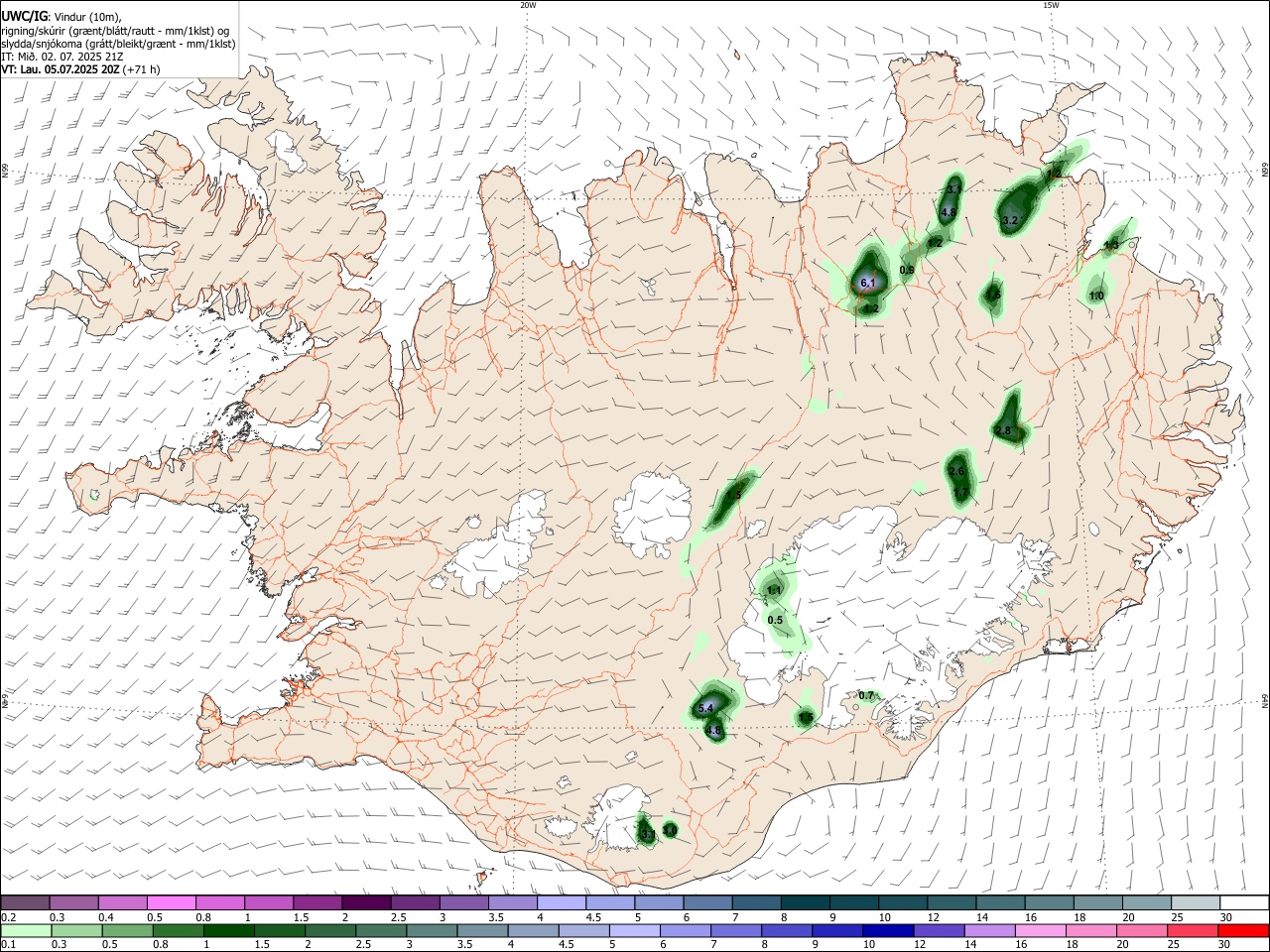This screenshot has width=1270, height=952.
Task: Click the 3.7 rainfall value in northeast
Action: pos(953,188)
